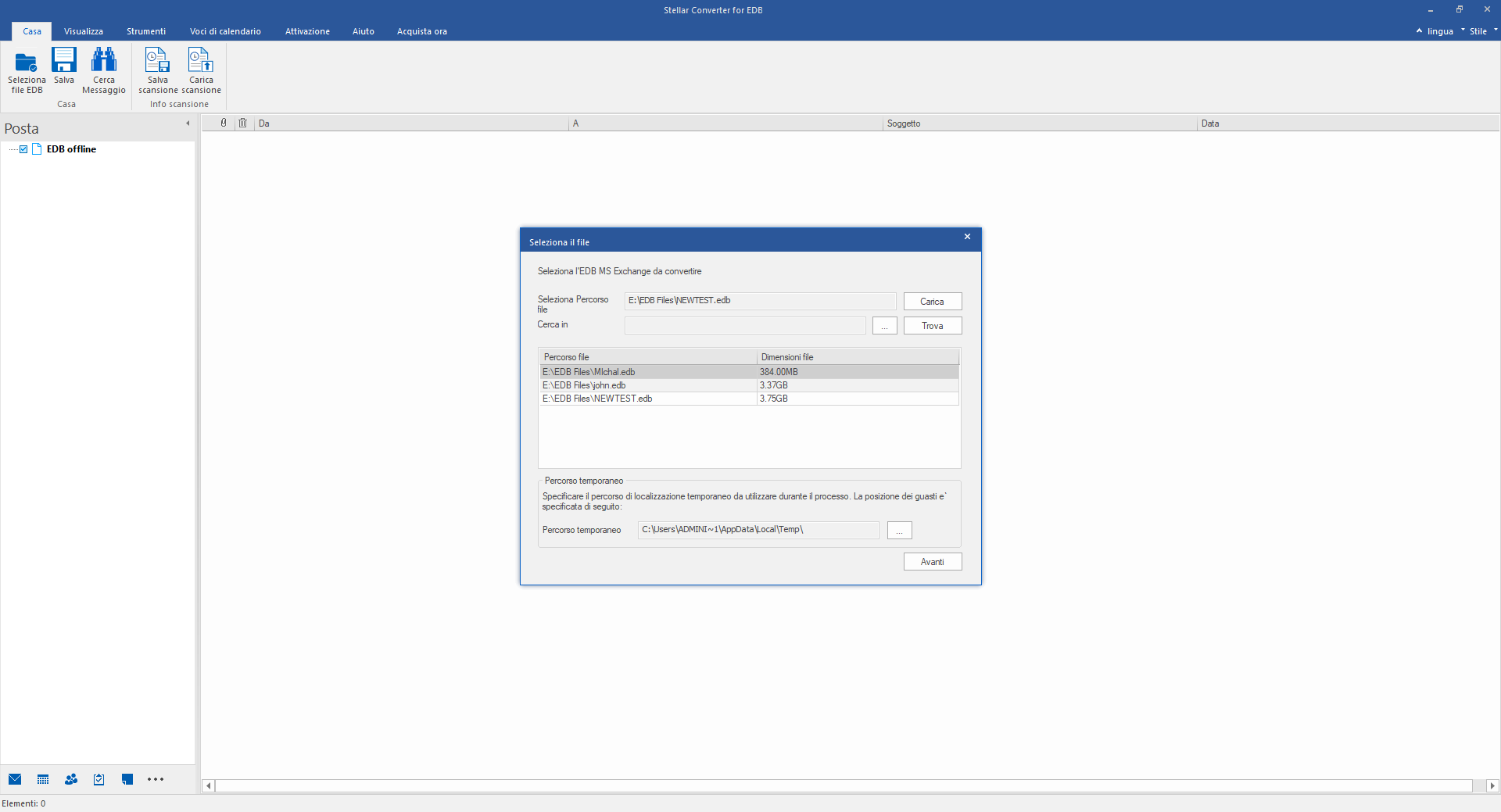Switch to calendar view icon in bottom bar
Viewport: 1501px width, 812px height.
(x=43, y=779)
